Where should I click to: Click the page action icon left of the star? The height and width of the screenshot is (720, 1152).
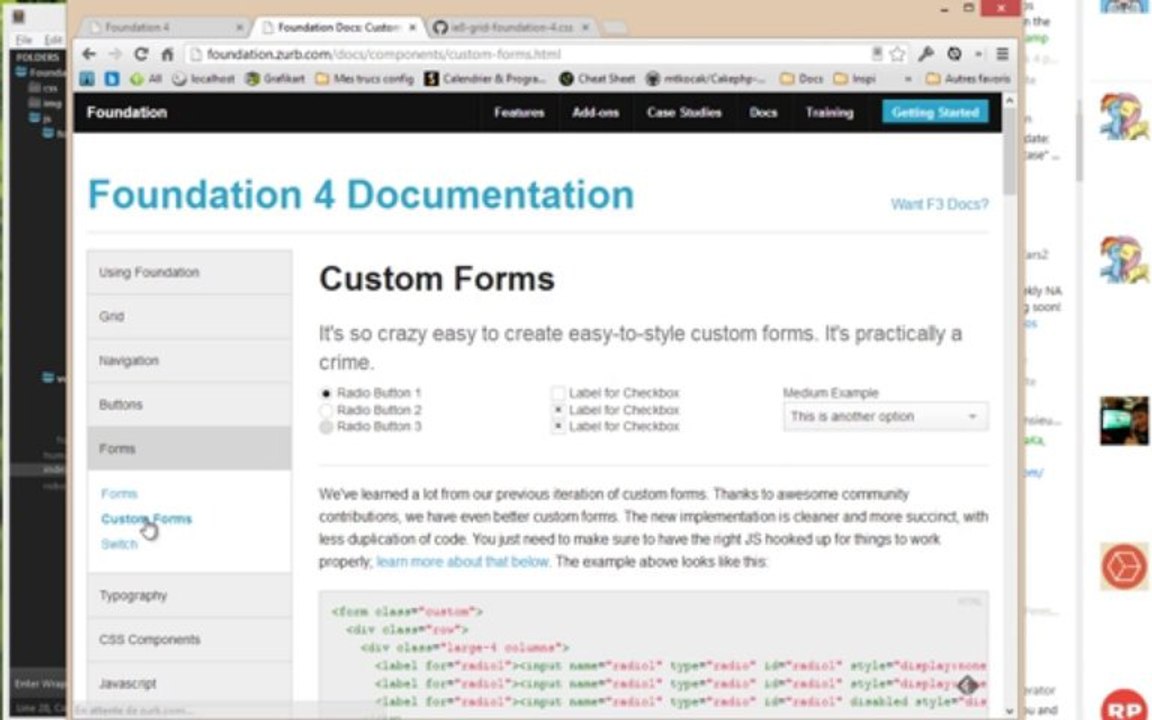pos(877,54)
